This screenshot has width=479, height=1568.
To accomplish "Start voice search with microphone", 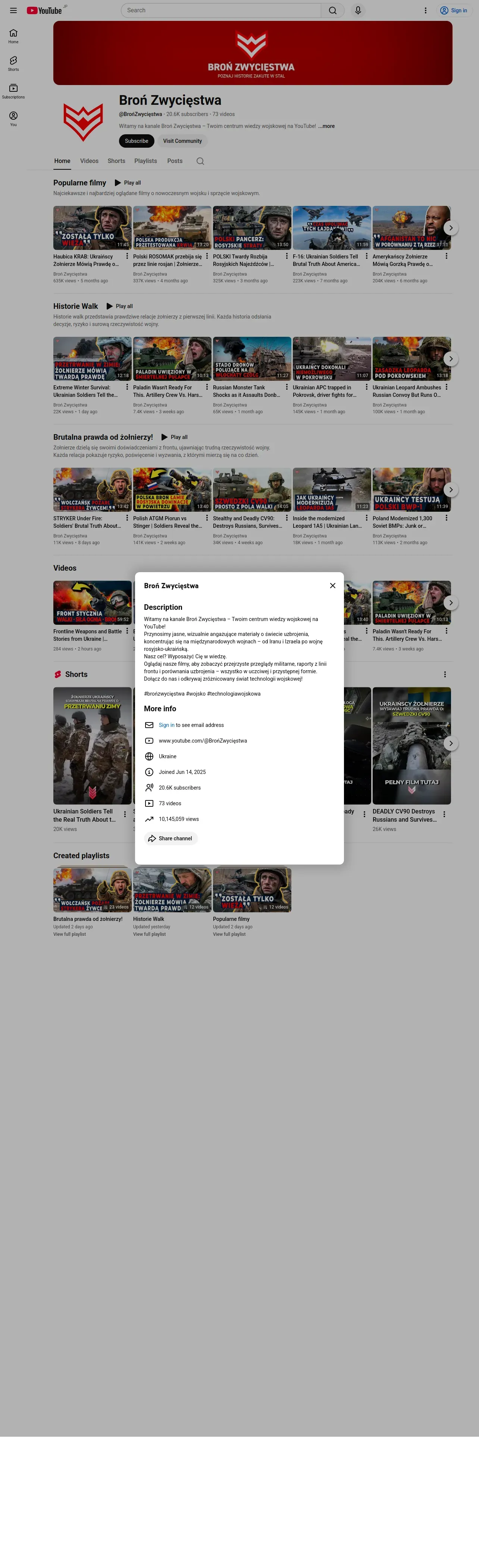I will click(358, 10).
